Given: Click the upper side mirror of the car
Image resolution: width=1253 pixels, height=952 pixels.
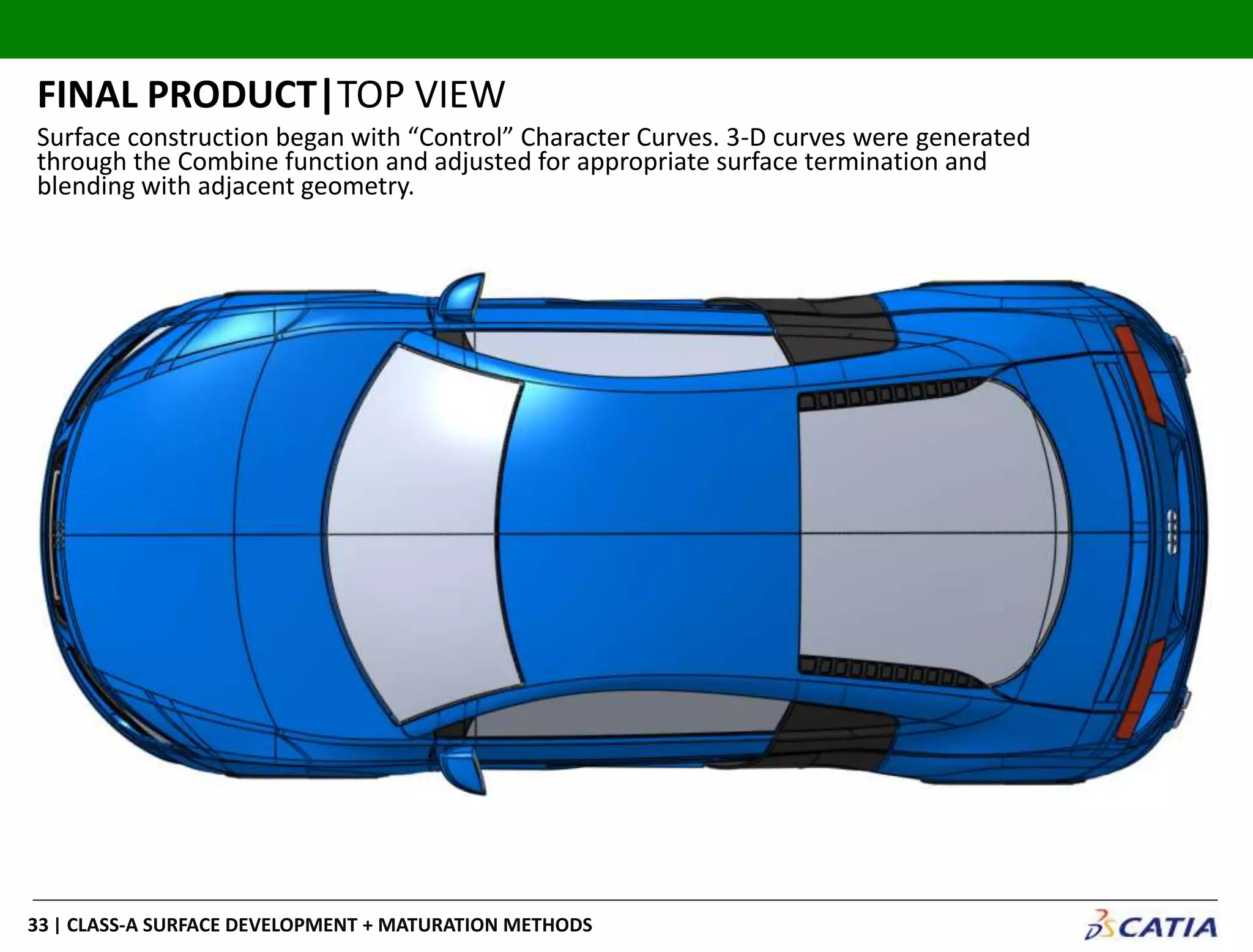Looking at the screenshot, I should click(462, 297).
